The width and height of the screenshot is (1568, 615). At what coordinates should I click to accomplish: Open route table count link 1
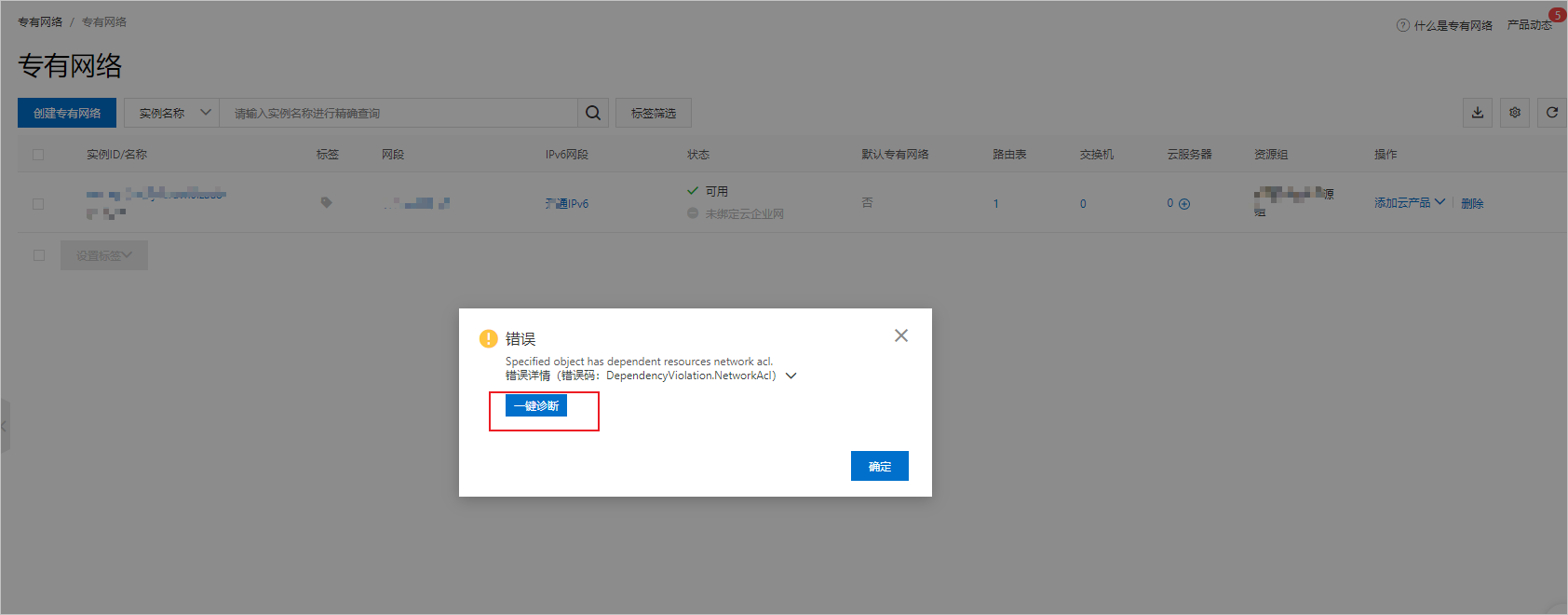[995, 204]
